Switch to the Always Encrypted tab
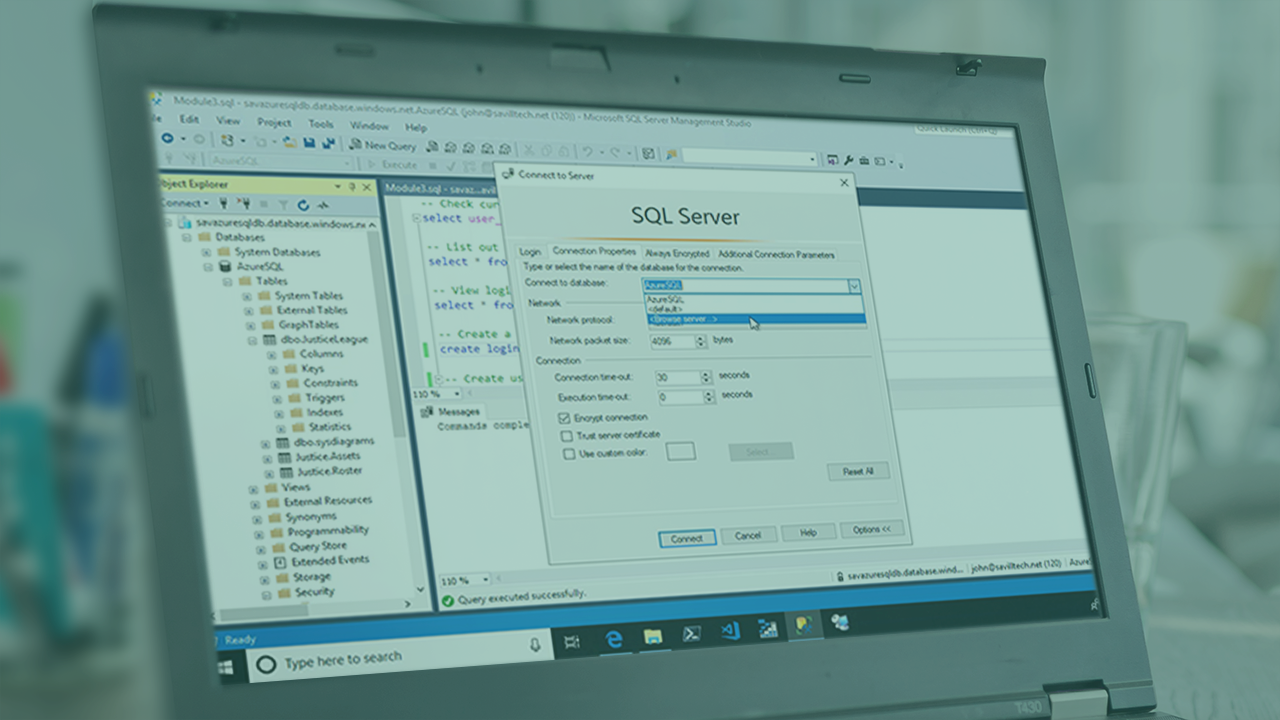The image size is (1280, 720). pyautogui.click(x=676, y=254)
